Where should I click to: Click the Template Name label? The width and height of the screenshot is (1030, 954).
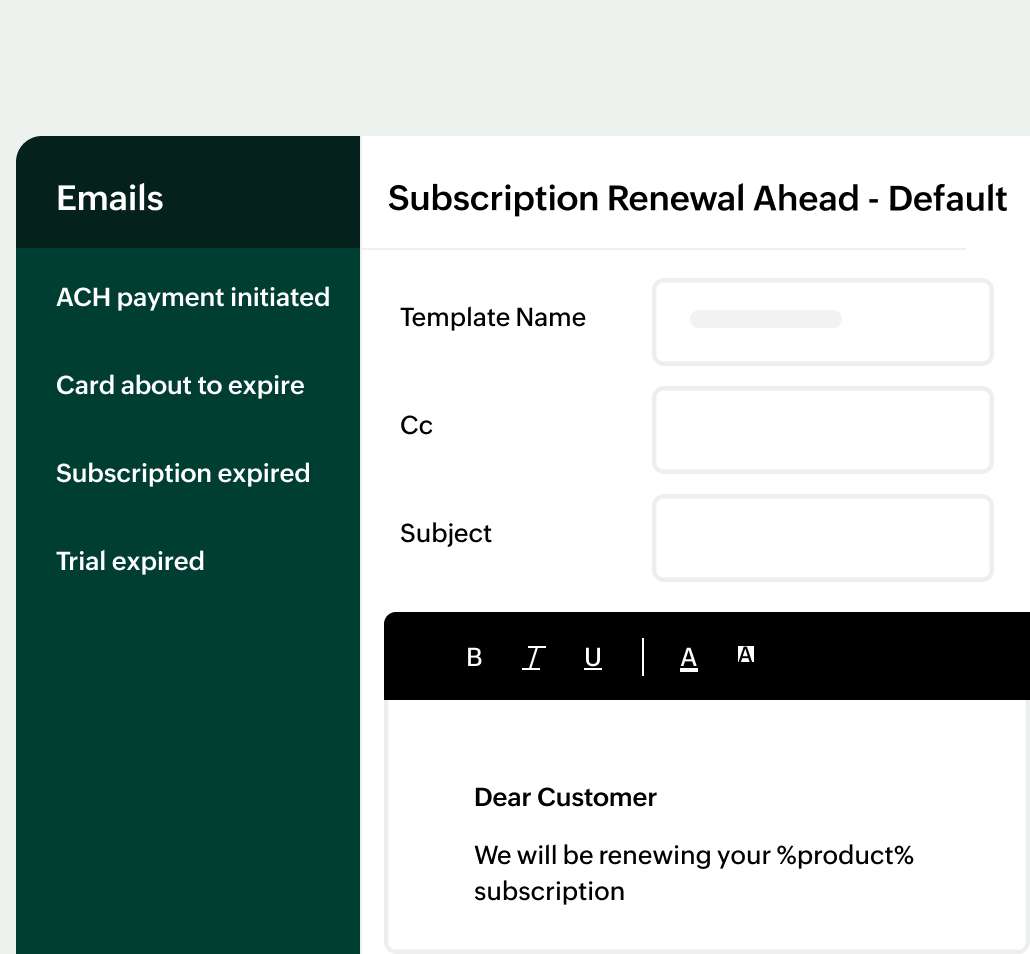[x=493, y=317]
